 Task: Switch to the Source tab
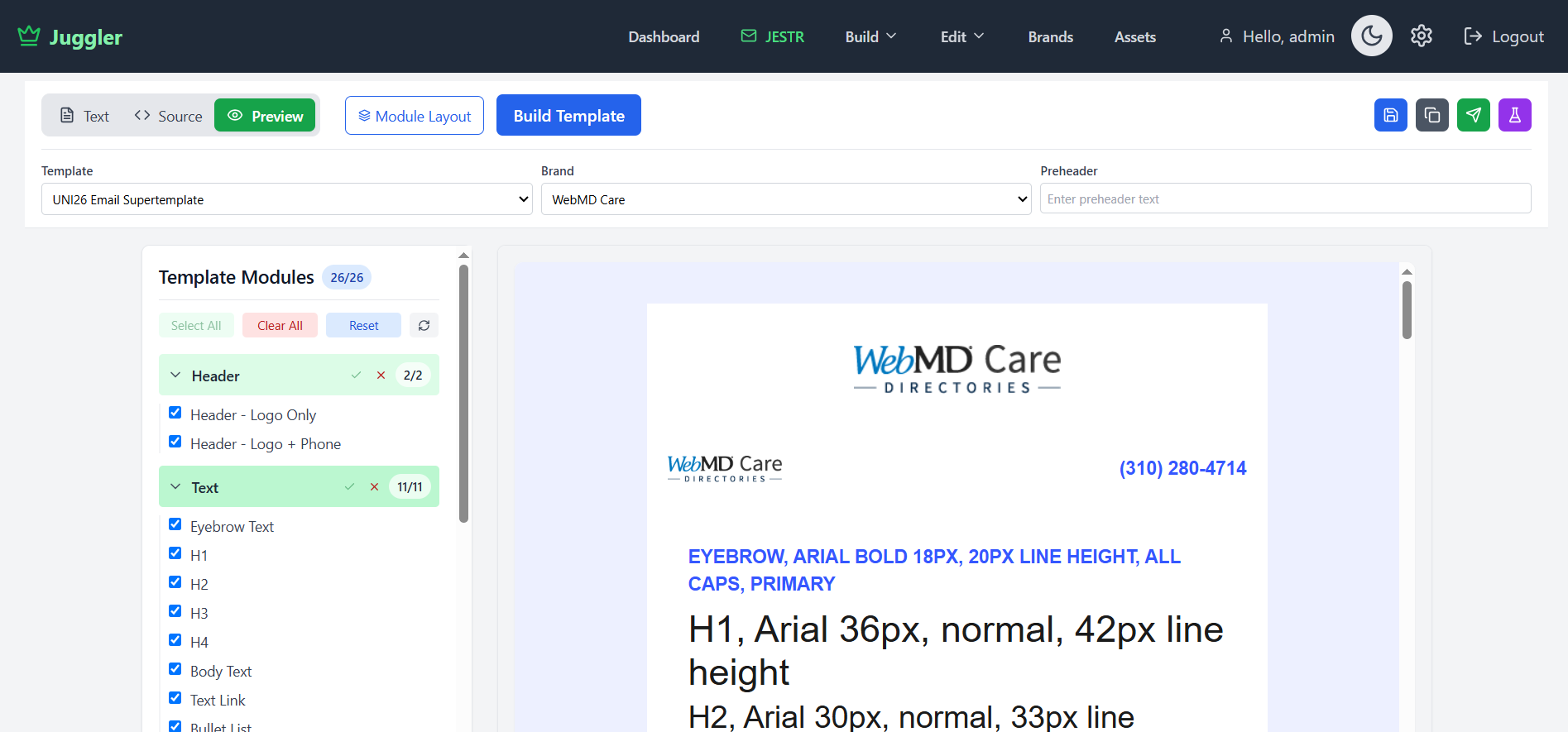pyautogui.click(x=168, y=116)
